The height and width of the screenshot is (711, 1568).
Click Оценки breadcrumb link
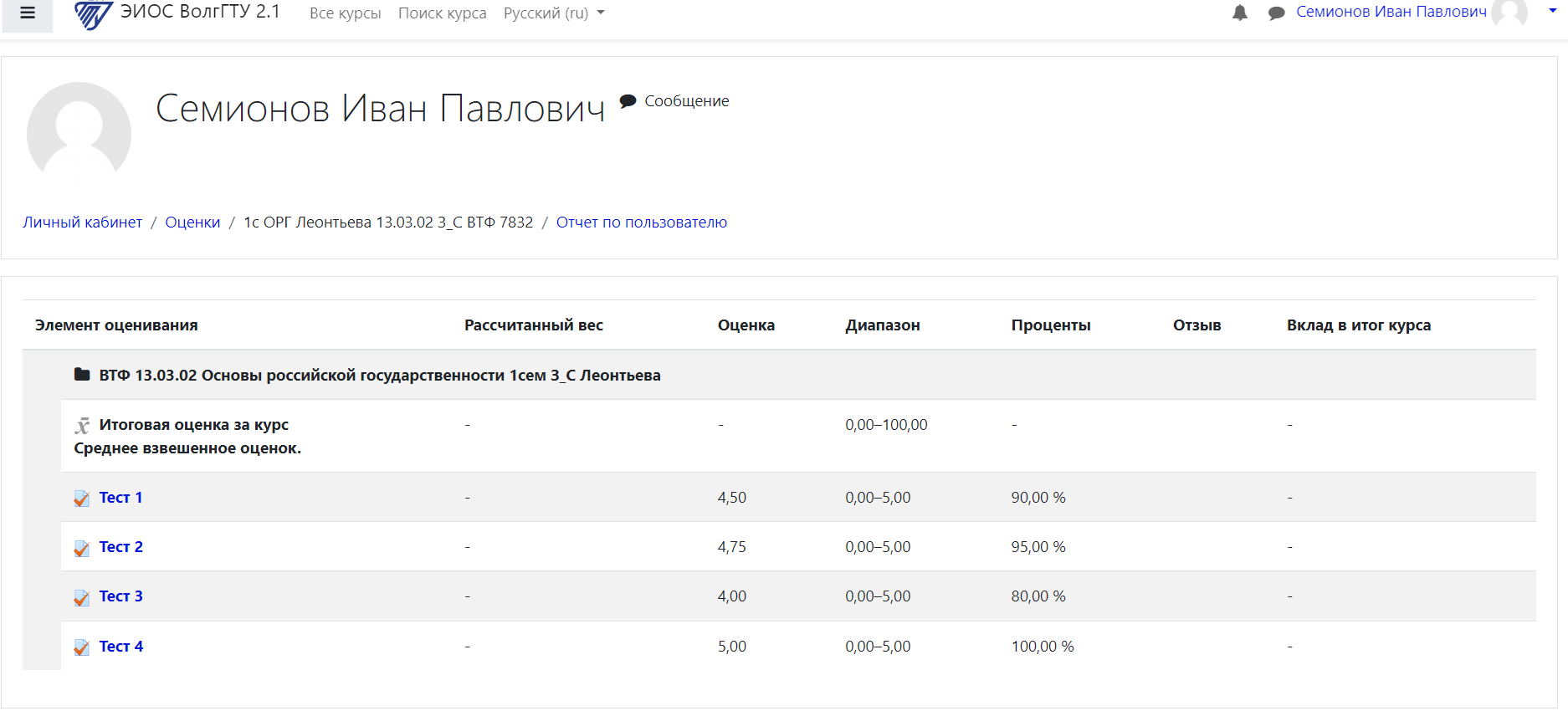coord(192,223)
